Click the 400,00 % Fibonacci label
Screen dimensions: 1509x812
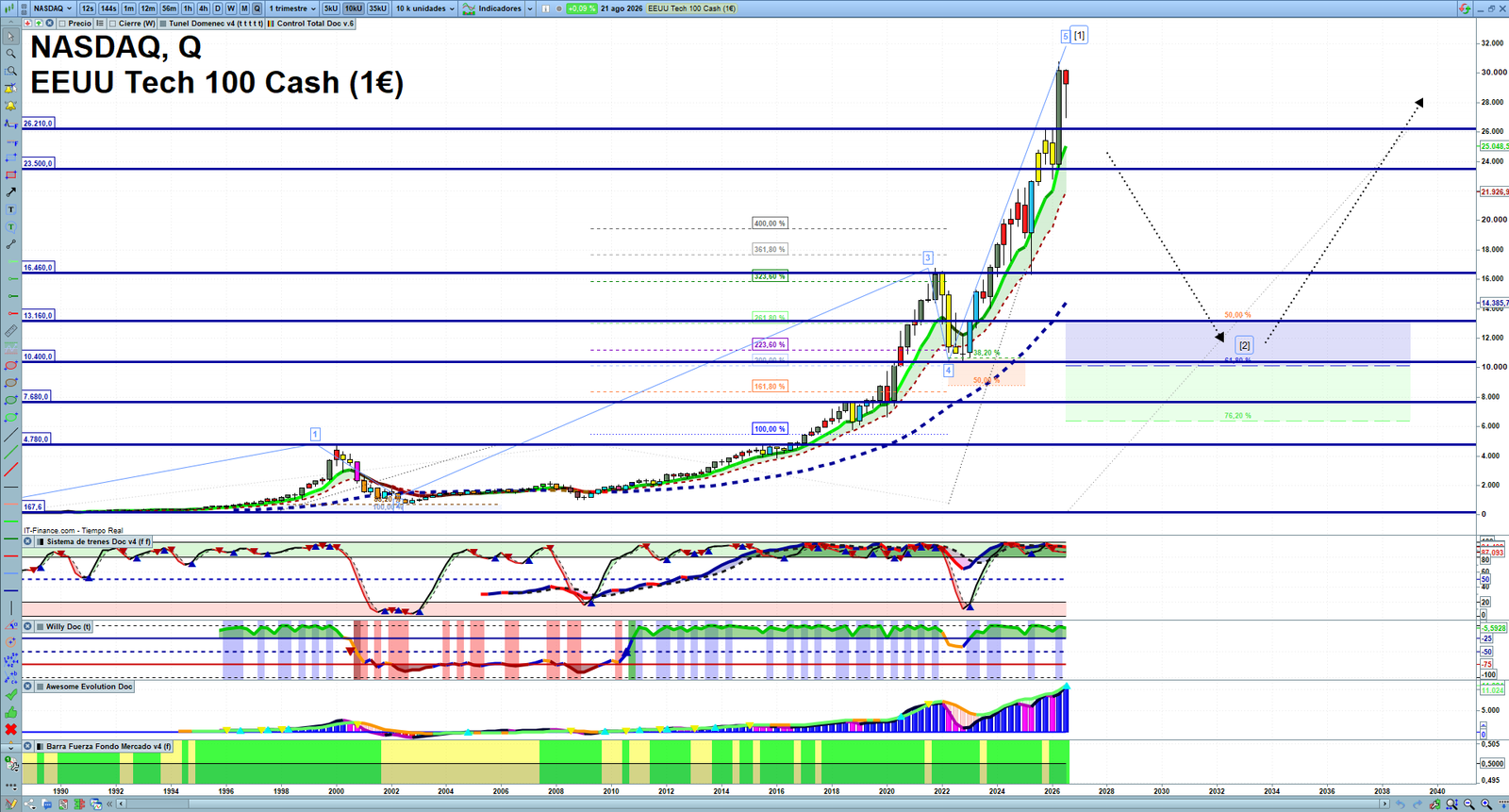[x=770, y=224]
